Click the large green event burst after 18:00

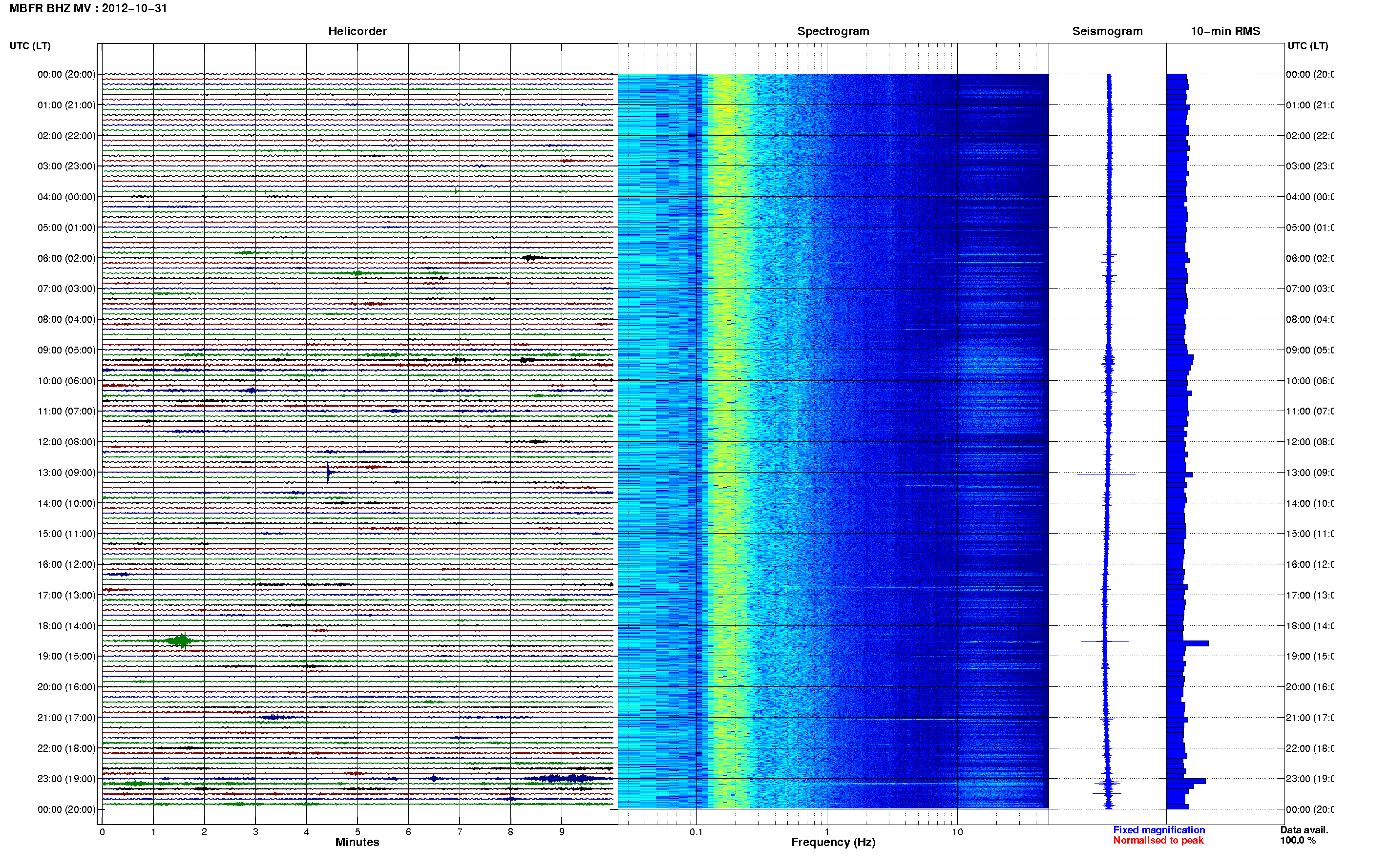pyautogui.click(x=180, y=641)
